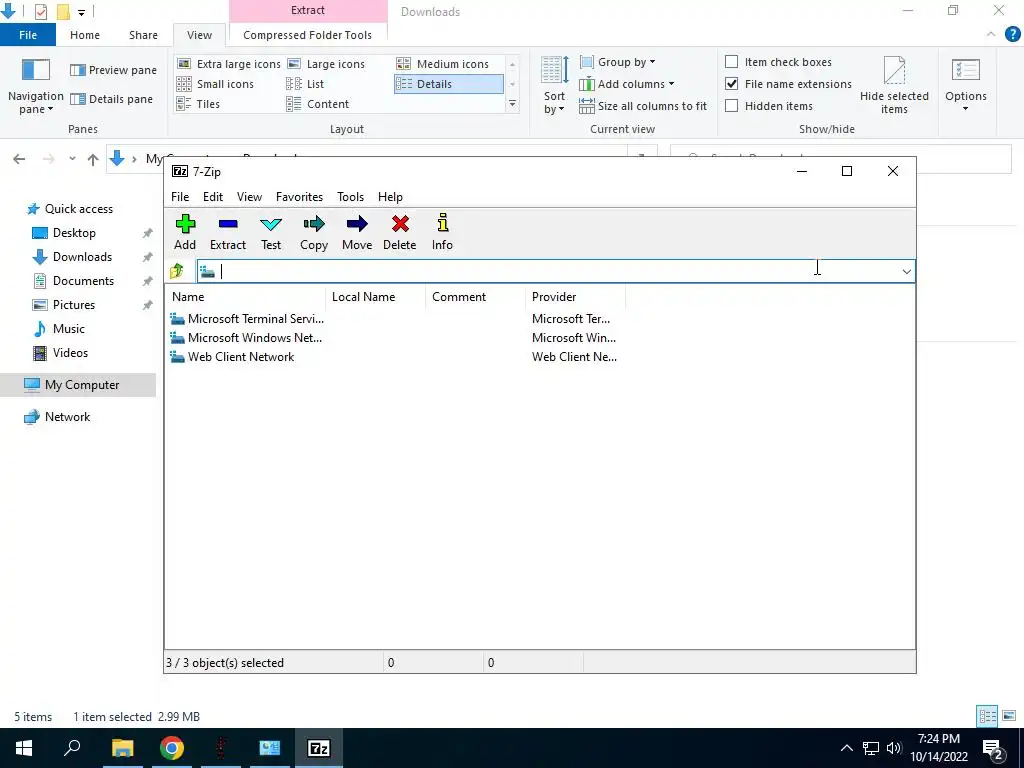Screen dimensions: 1024x768
Task: Open Google Chrome from taskbar
Action: (172, 748)
